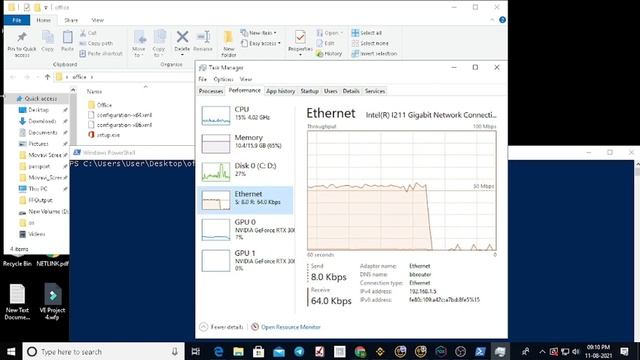The width and height of the screenshot is (640, 360).
Task: Select Documents in navigation pane
Action: (42, 132)
